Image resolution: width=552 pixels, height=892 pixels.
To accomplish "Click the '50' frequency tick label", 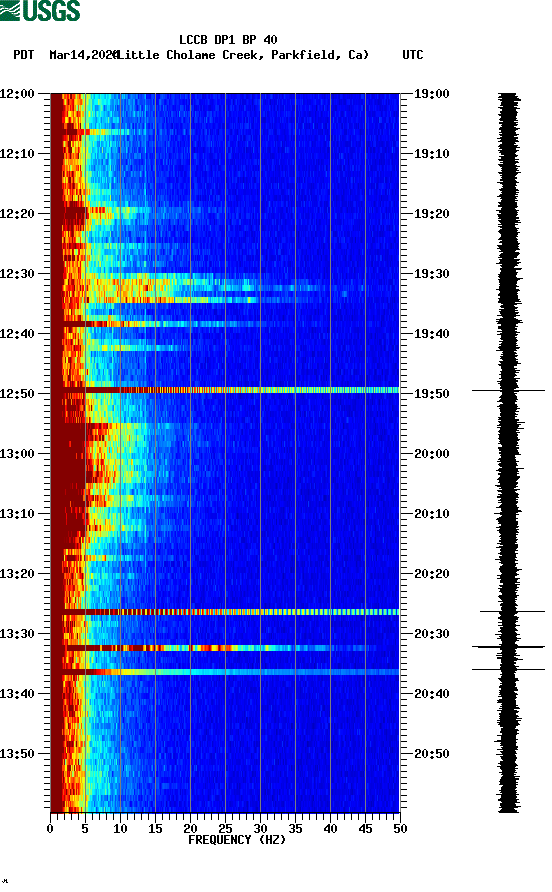I will [400, 829].
